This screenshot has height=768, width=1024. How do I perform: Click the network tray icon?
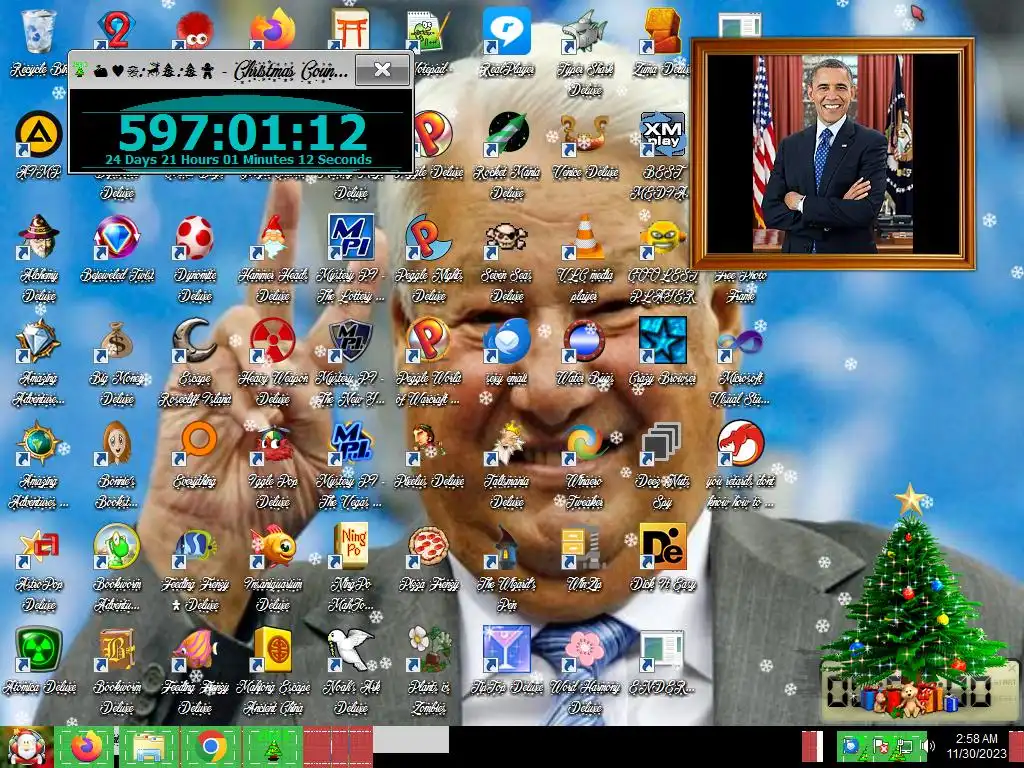905,746
